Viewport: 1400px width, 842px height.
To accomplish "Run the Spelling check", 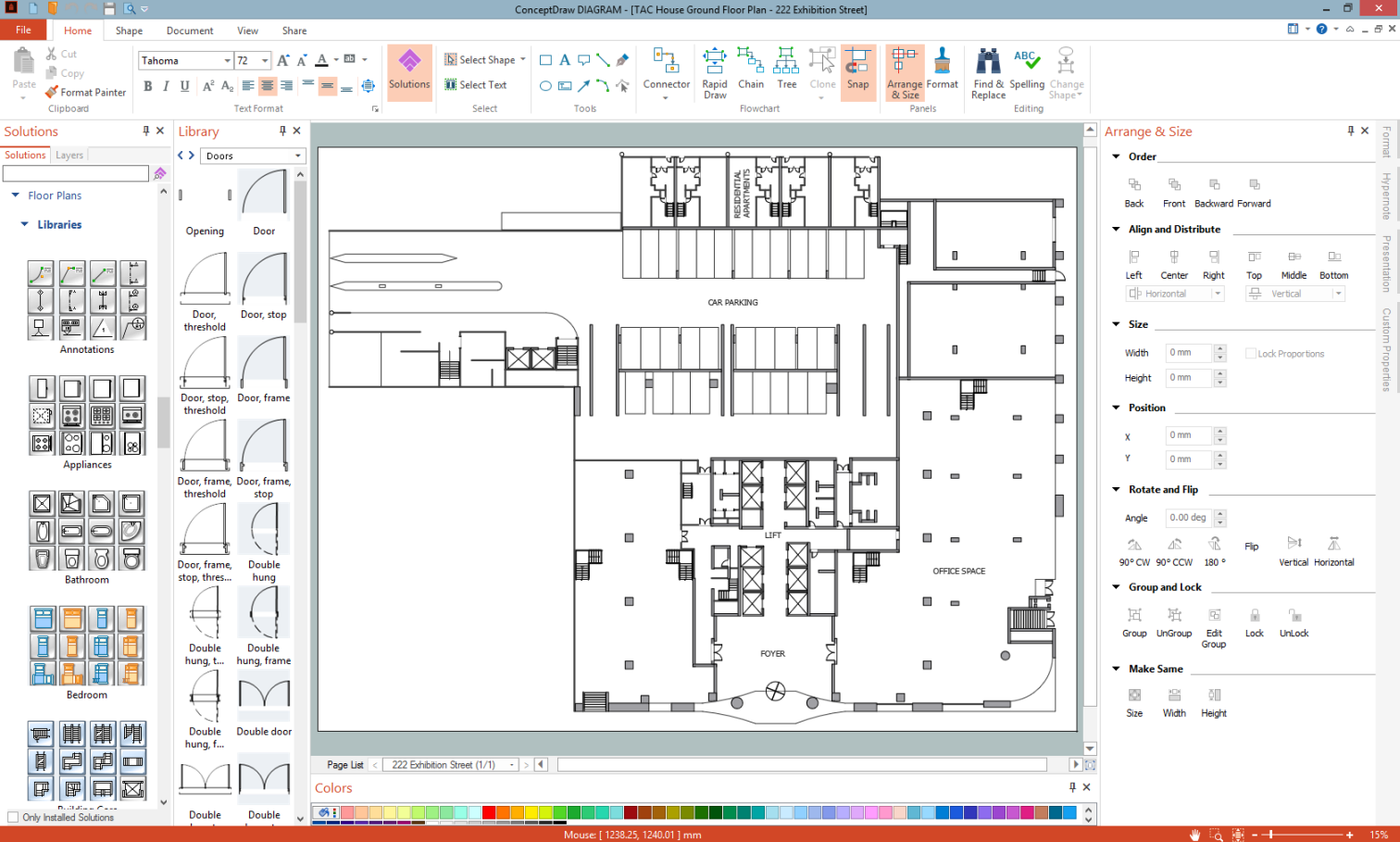I will tap(1026, 70).
